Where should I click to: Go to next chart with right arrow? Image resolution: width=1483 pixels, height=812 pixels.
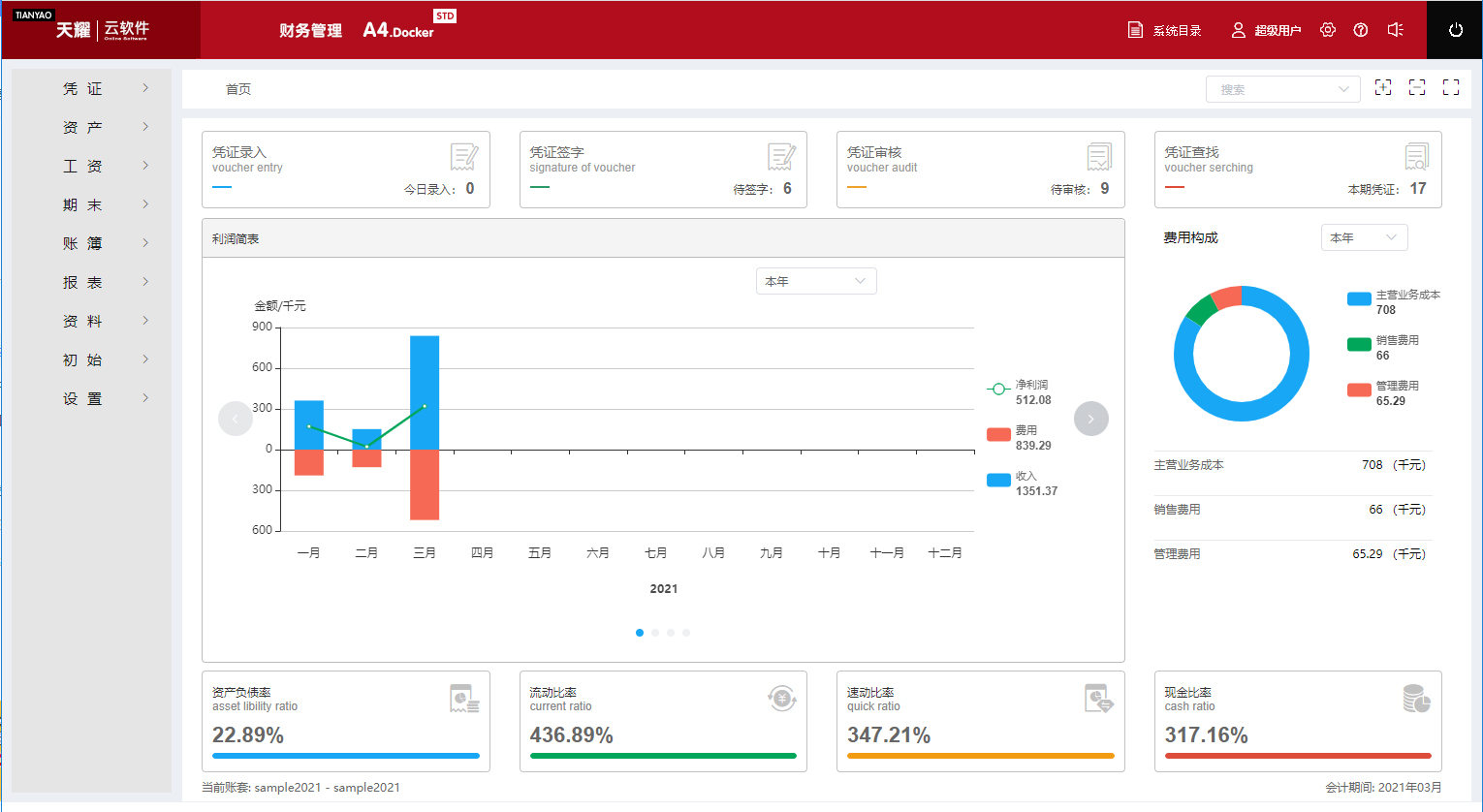tap(1090, 419)
